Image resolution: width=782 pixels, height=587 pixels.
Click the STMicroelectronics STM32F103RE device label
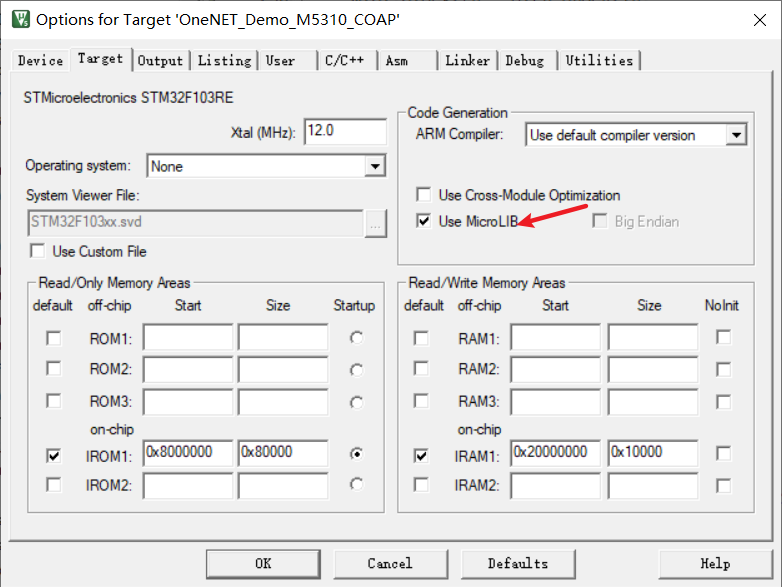128,97
